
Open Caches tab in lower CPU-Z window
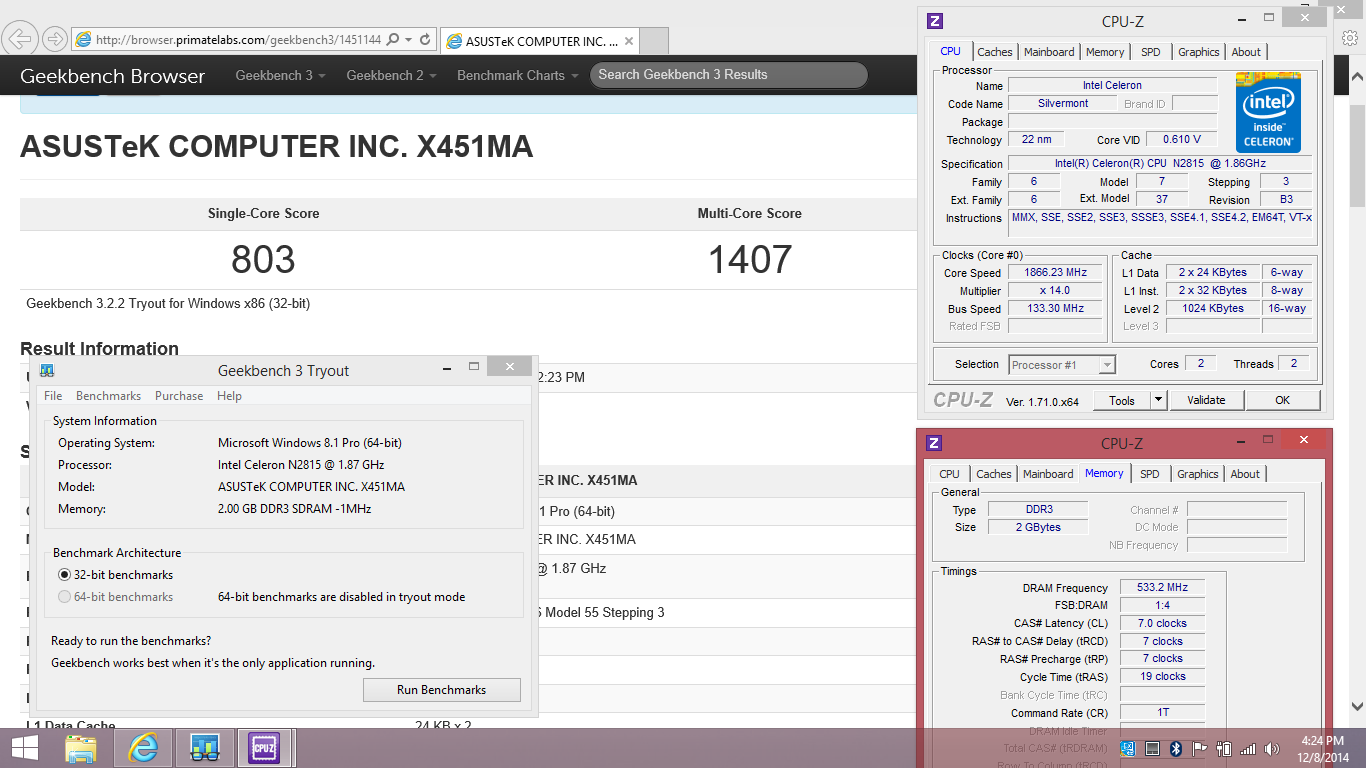tap(993, 474)
